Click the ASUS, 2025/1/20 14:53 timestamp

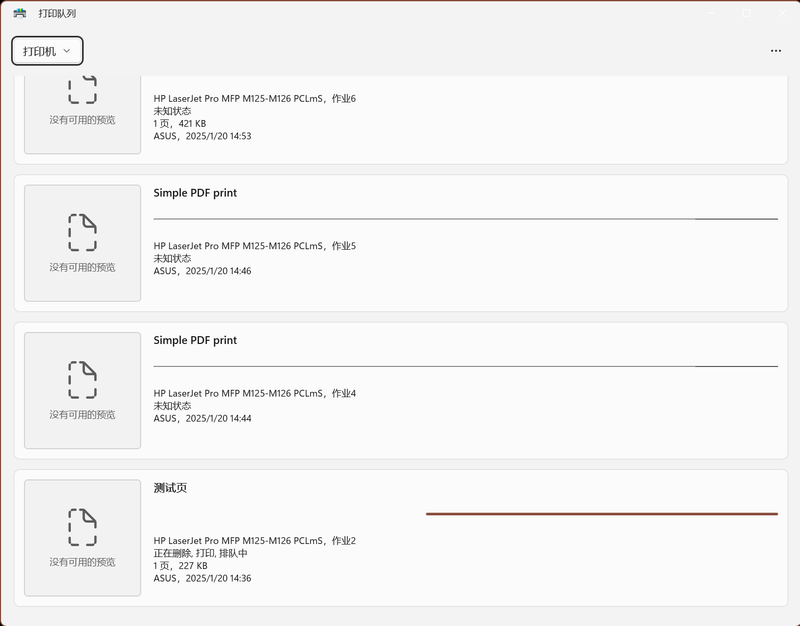[202, 136]
